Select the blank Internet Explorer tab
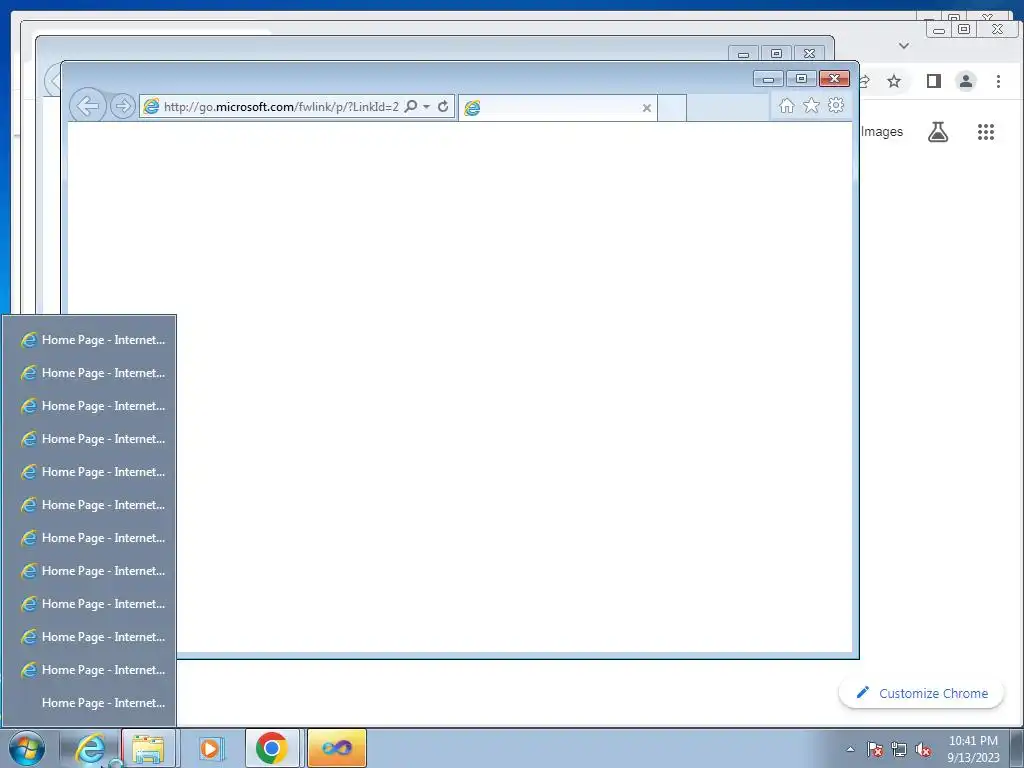 [558, 108]
